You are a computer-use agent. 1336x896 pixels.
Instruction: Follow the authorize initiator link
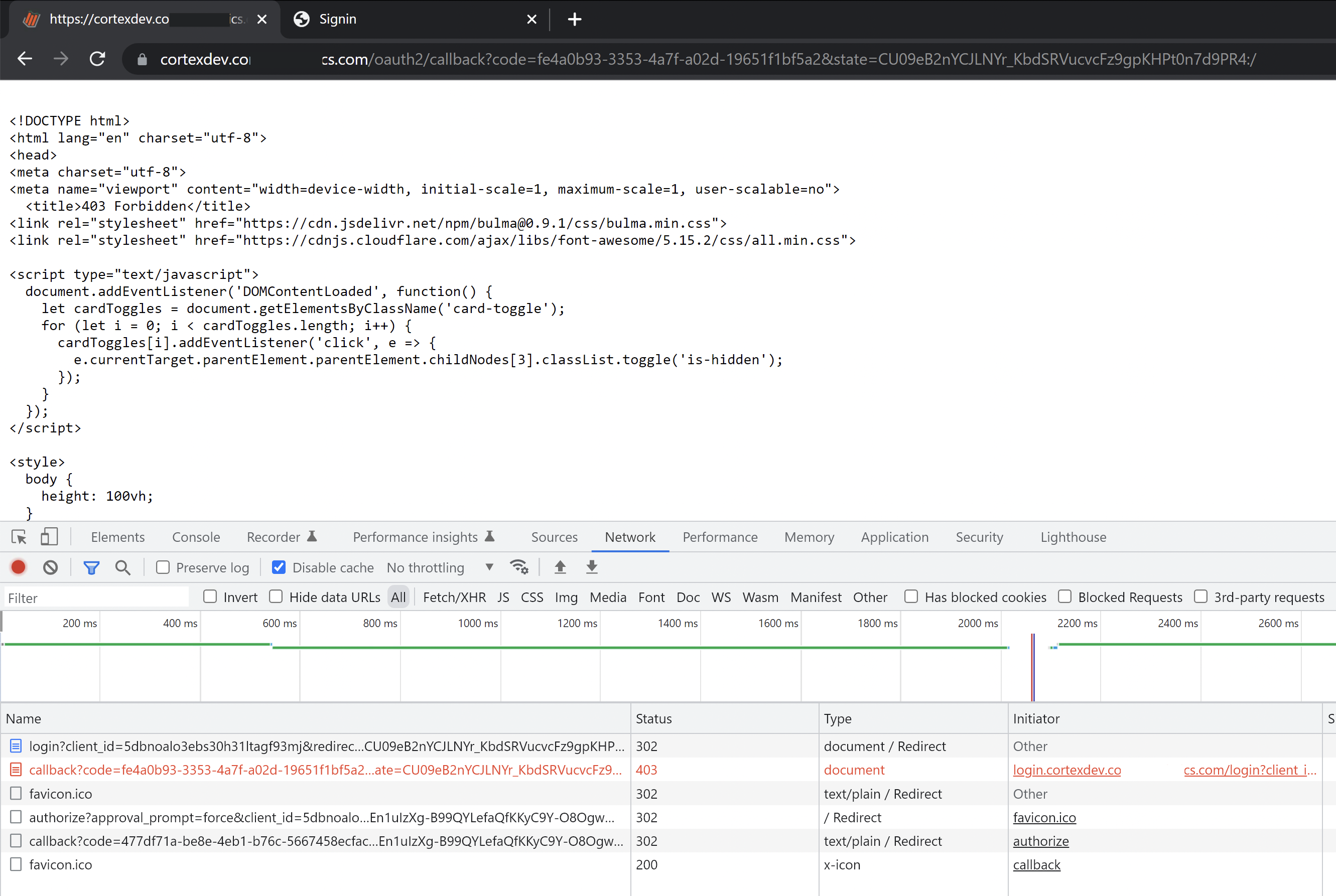point(1040,841)
